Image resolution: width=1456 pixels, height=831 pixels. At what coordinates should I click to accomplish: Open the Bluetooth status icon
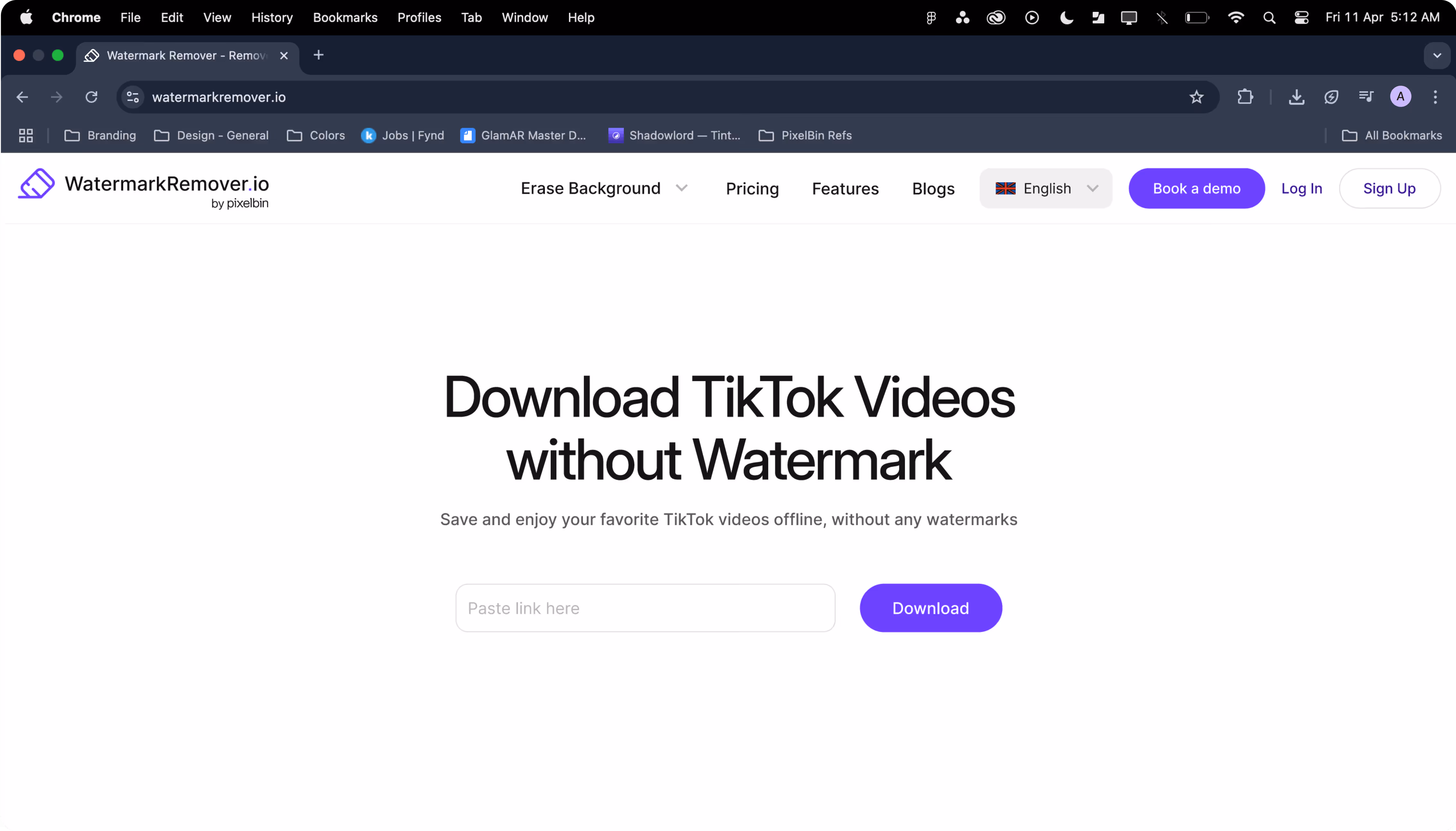pyautogui.click(x=1162, y=18)
